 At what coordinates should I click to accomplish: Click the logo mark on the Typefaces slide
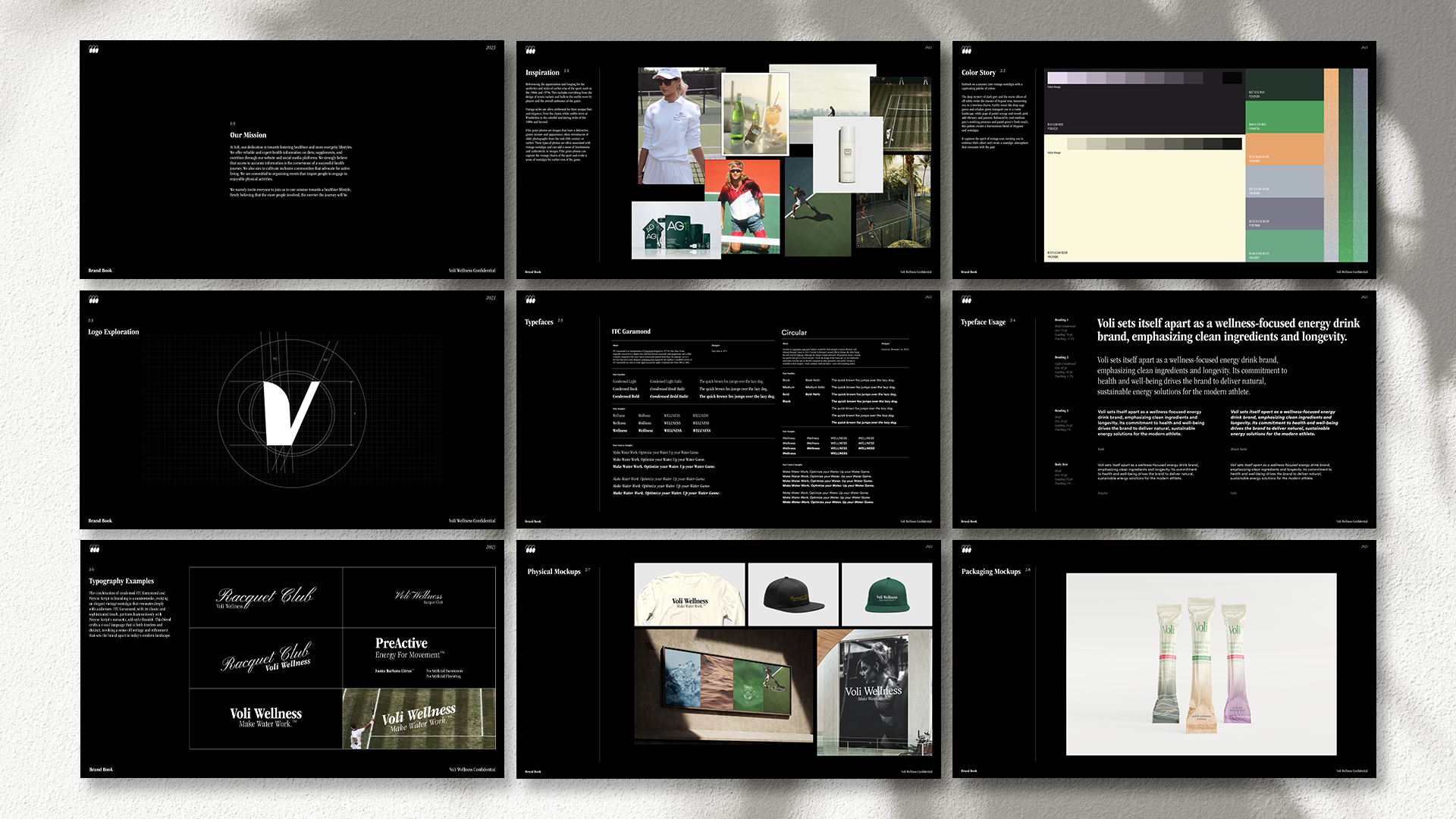530,300
